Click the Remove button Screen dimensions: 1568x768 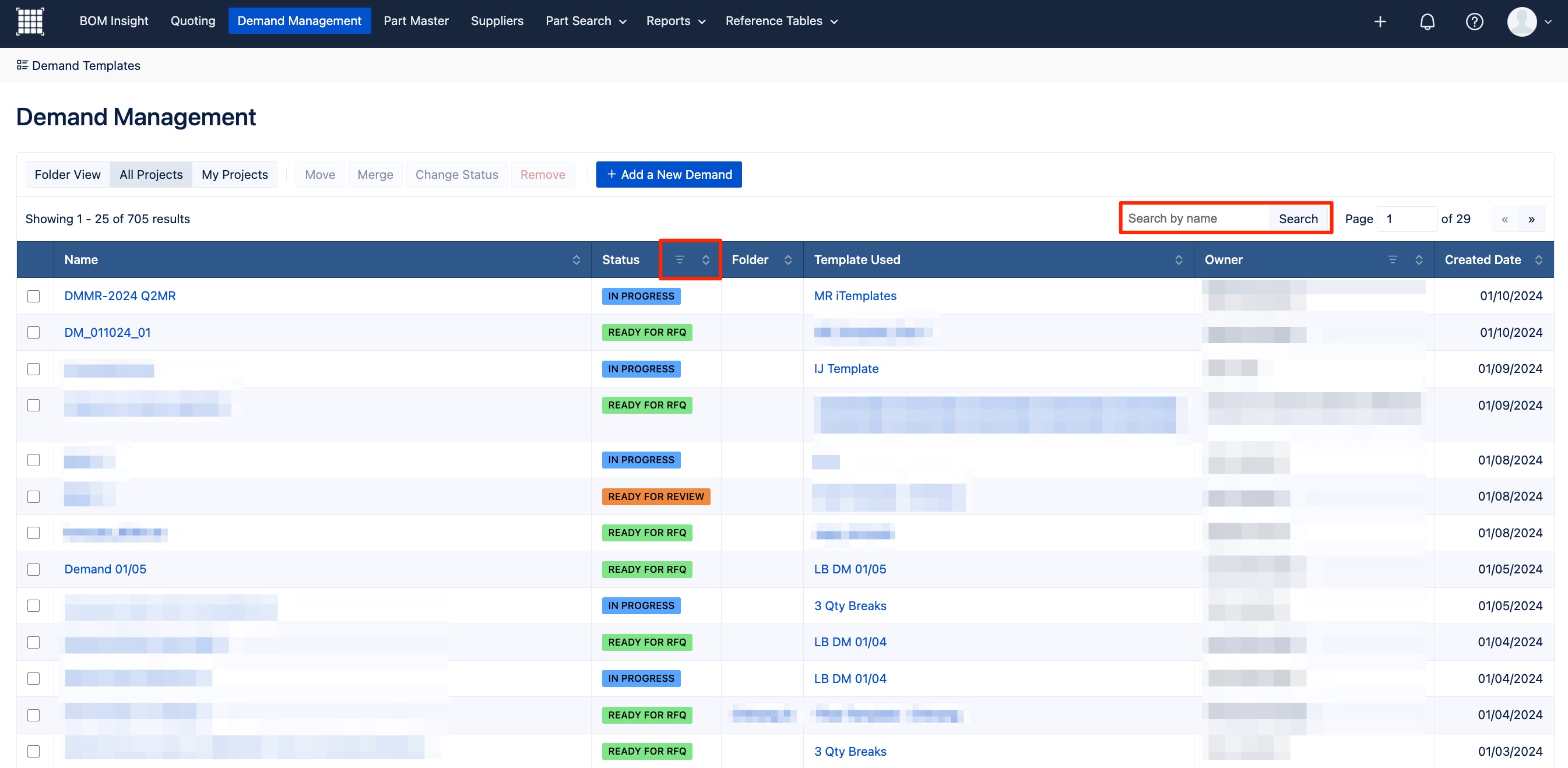[x=542, y=175]
